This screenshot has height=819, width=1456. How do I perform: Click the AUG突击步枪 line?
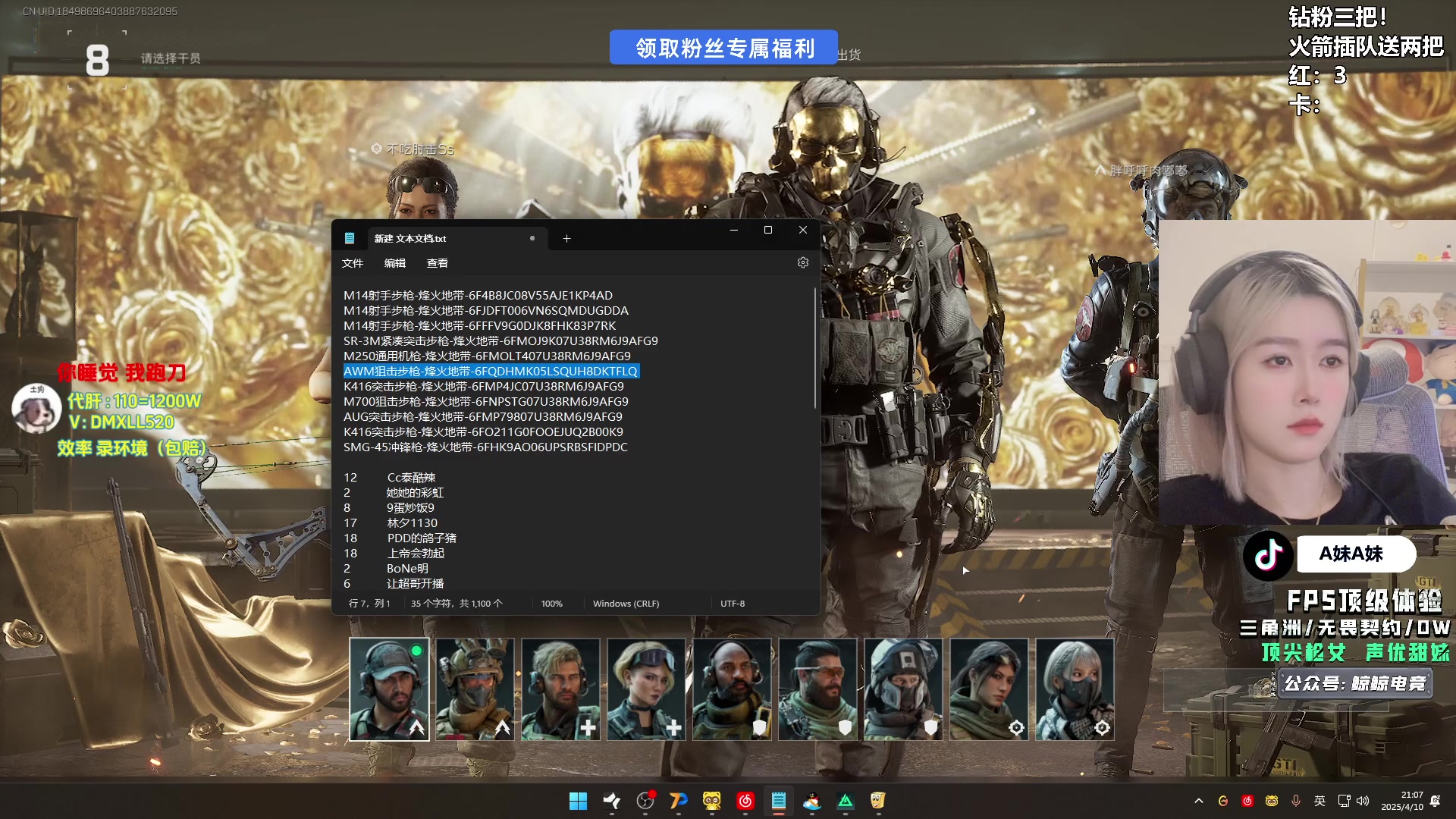[x=483, y=416]
